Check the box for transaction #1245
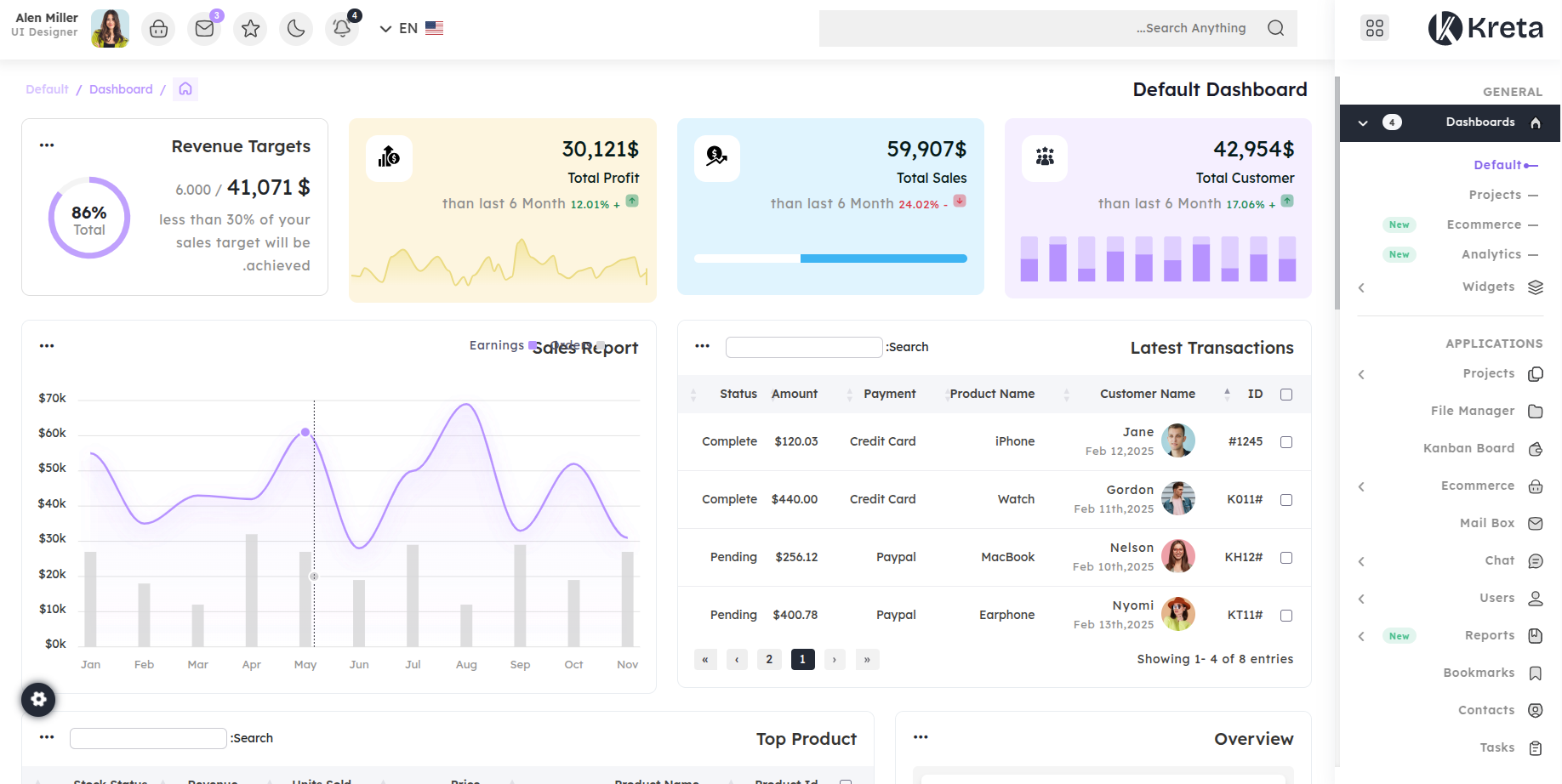The image size is (1562, 784). [1286, 442]
